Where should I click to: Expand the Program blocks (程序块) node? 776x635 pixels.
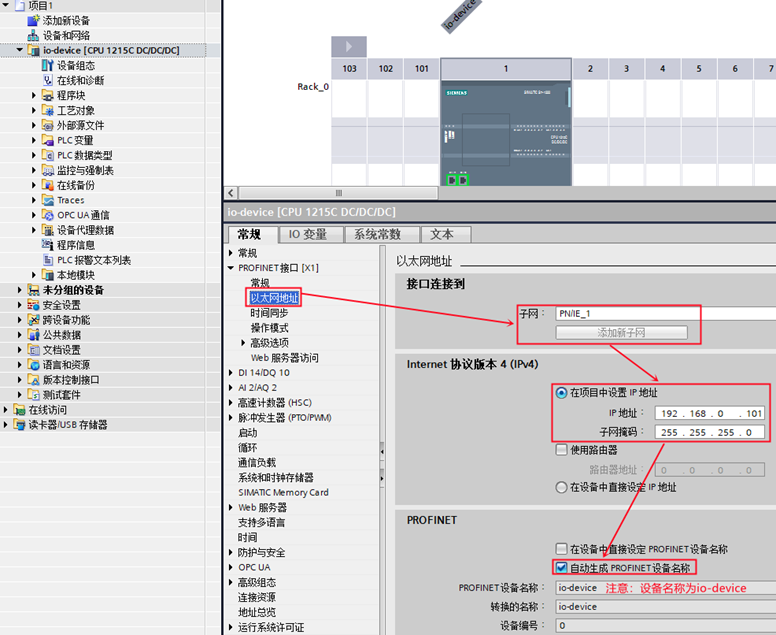[34, 95]
